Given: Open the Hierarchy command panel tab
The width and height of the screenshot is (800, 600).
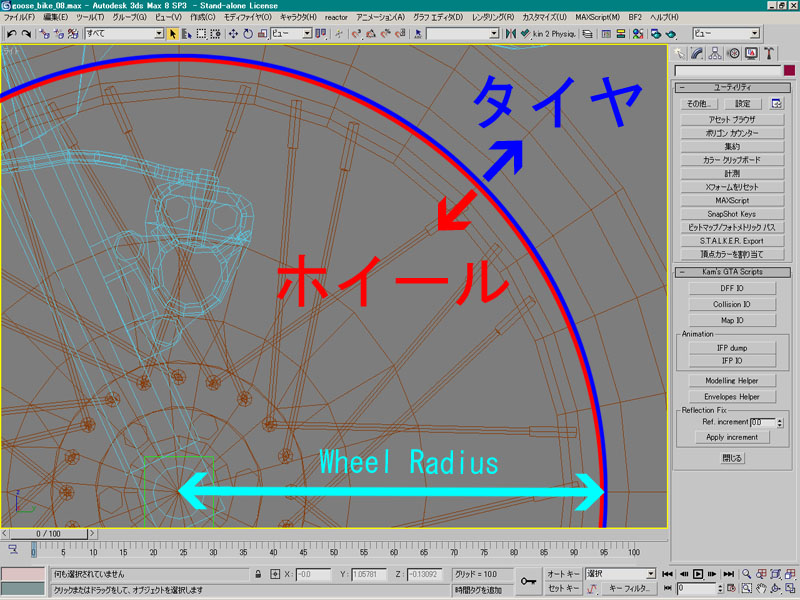Looking at the screenshot, I should (715, 53).
